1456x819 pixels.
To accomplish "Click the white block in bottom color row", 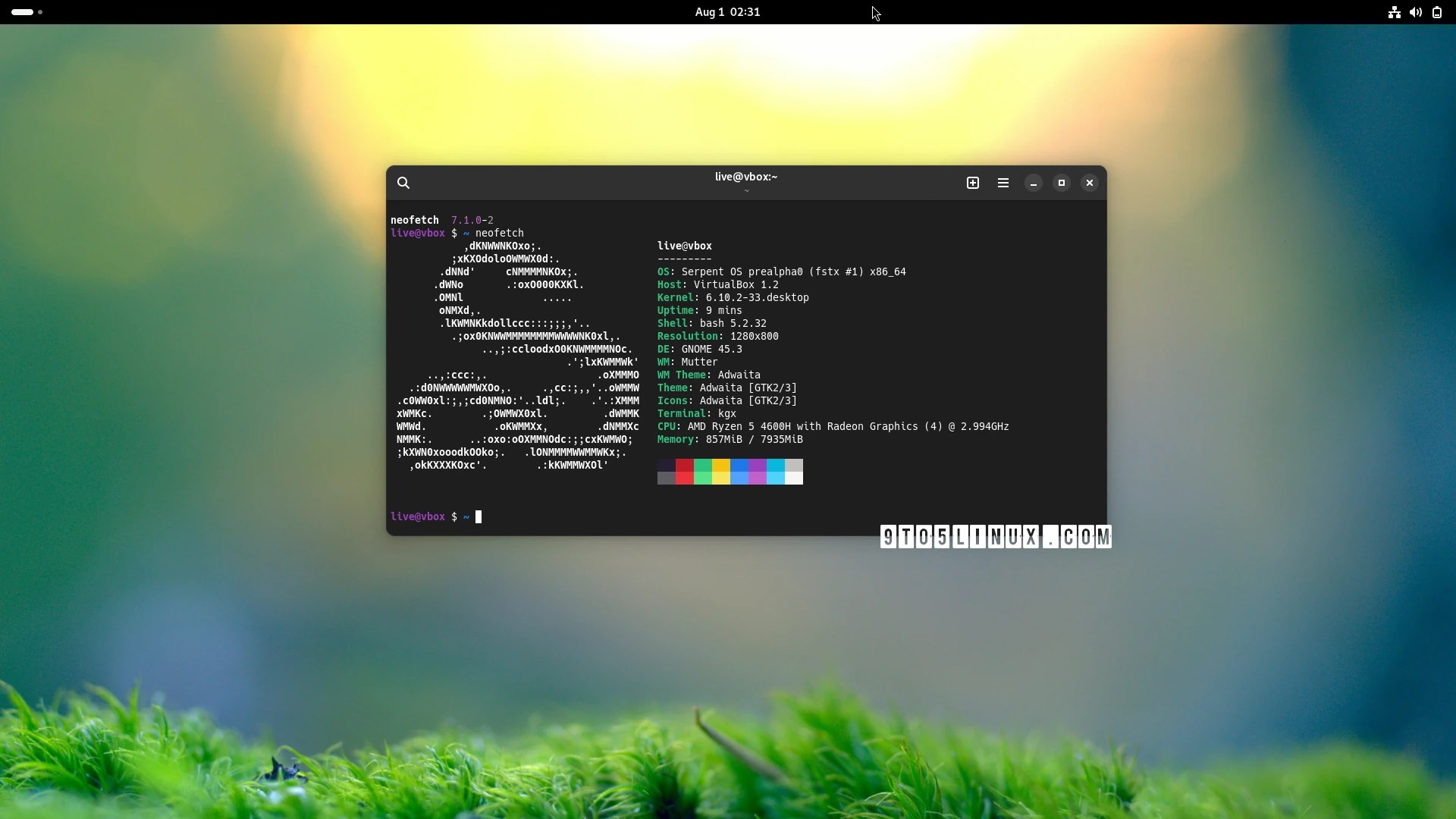I will coord(793,478).
